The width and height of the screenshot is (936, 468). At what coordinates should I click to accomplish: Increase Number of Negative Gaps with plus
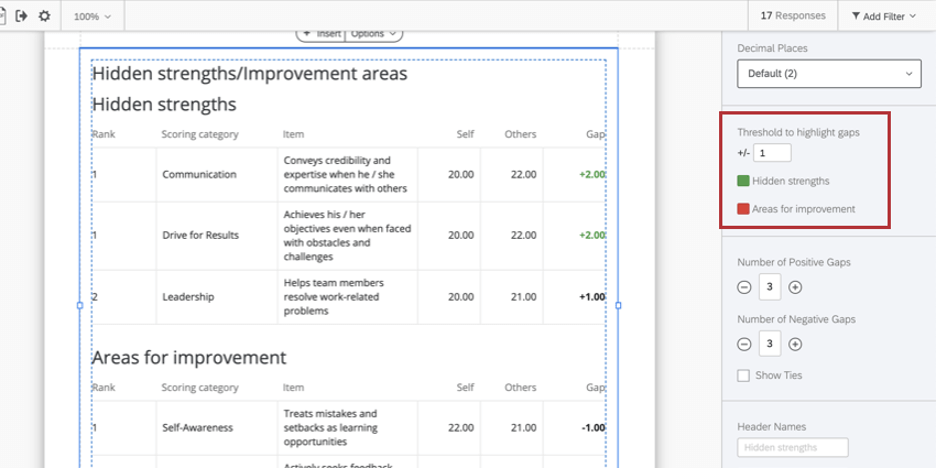pos(795,344)
